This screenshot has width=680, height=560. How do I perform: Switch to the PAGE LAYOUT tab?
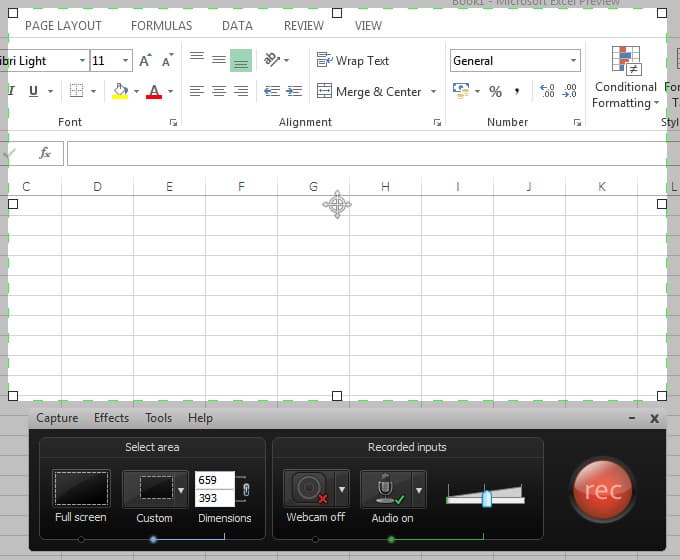(63, 26)
